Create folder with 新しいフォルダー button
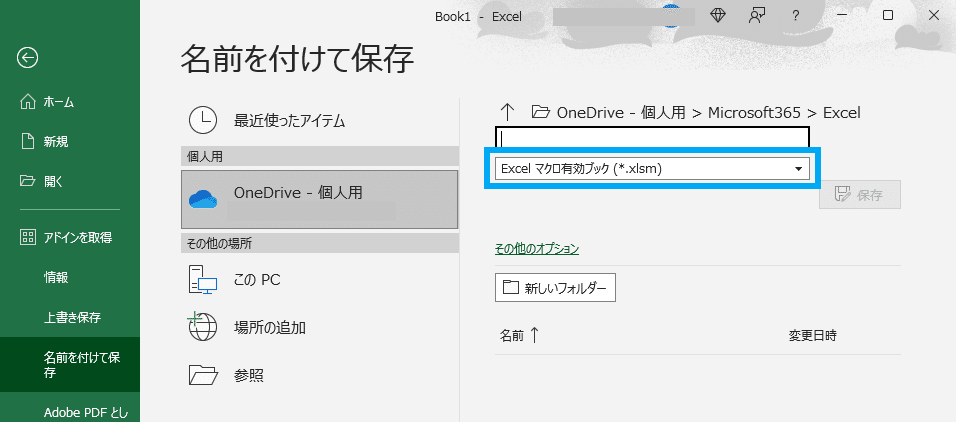Screen dimensions: 956x422 pyautogui.click(x=555, y=288)
